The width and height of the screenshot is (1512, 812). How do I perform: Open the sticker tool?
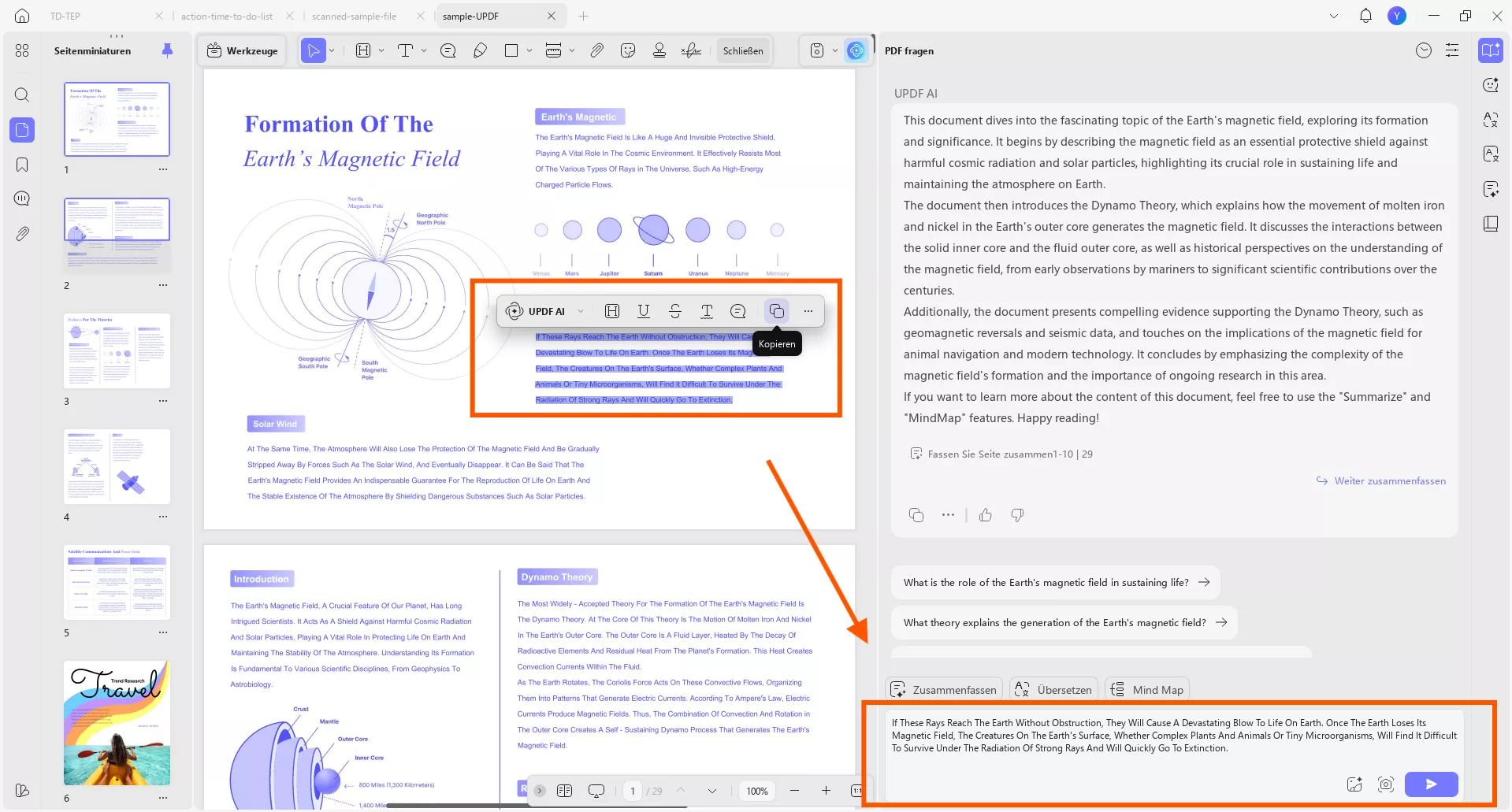(628, 50)
